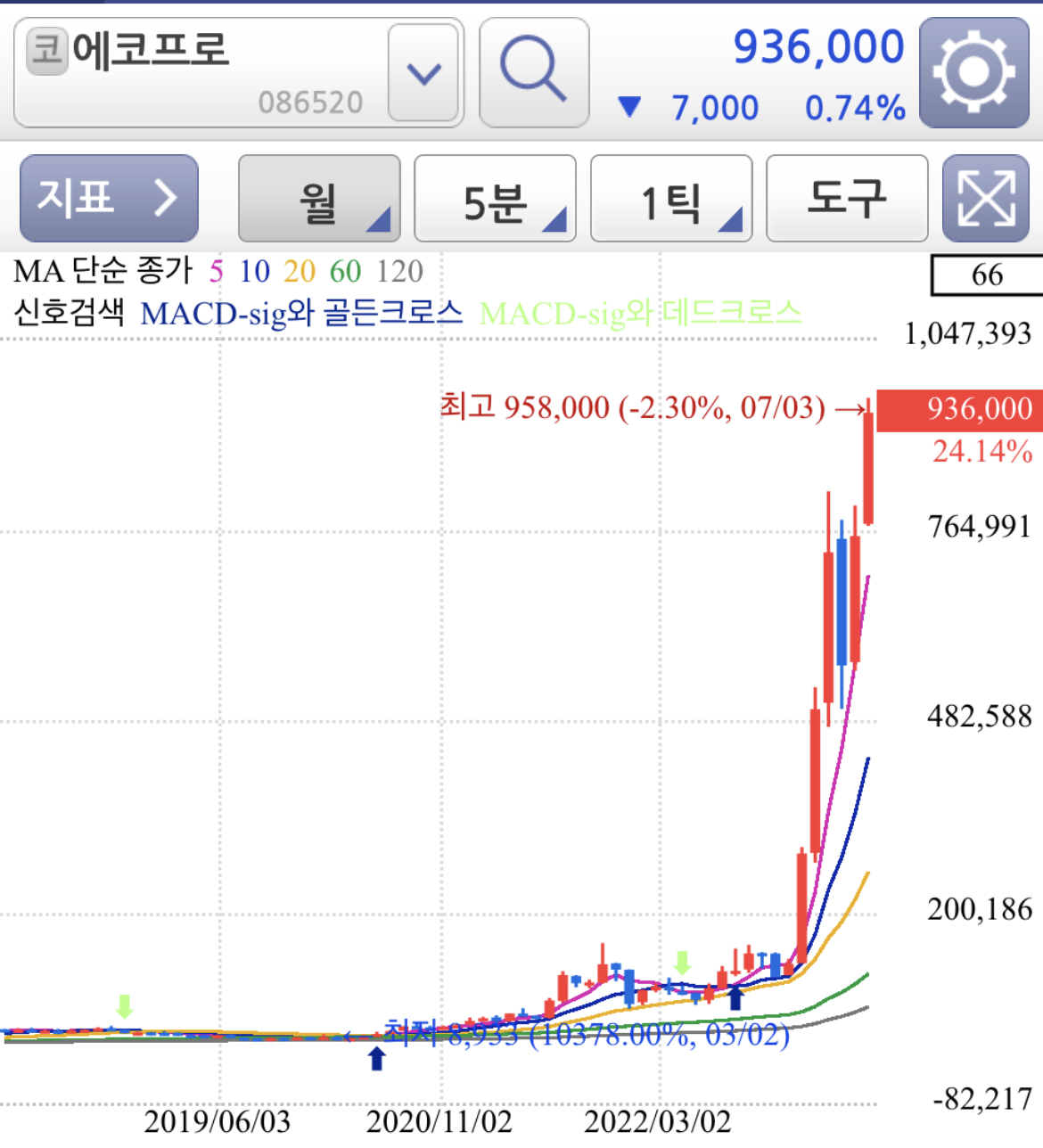Open the stock name dropdown arrow
The image size is (1043, 1148).
(x=423, y=73)
